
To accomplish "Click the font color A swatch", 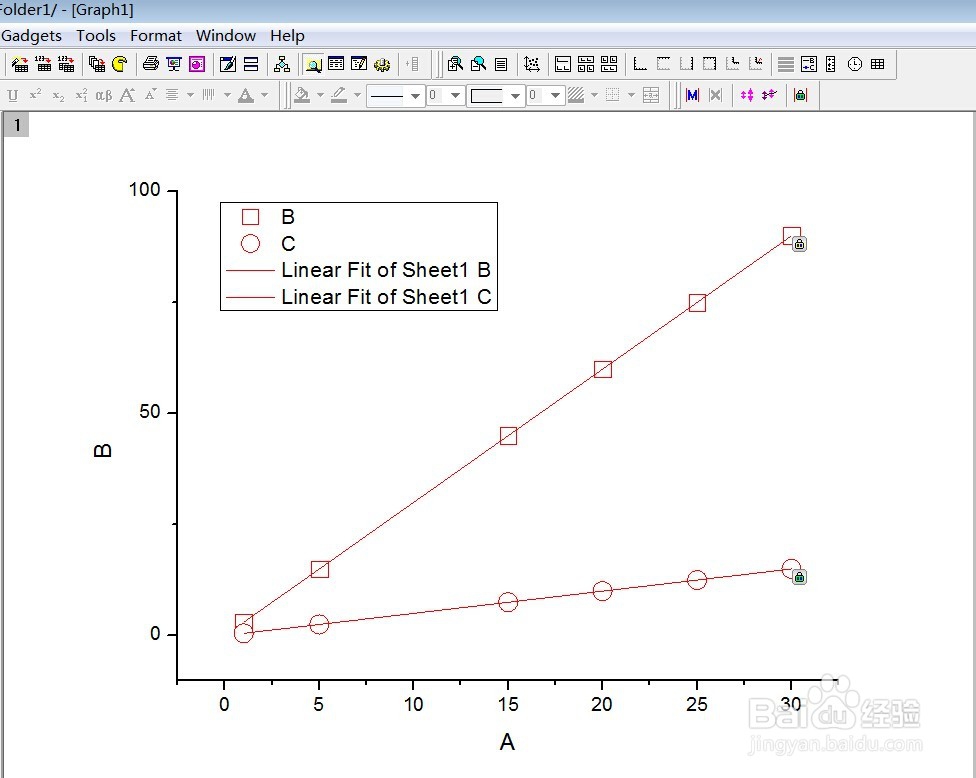I will pyautogui.click(x=246, y=95).
